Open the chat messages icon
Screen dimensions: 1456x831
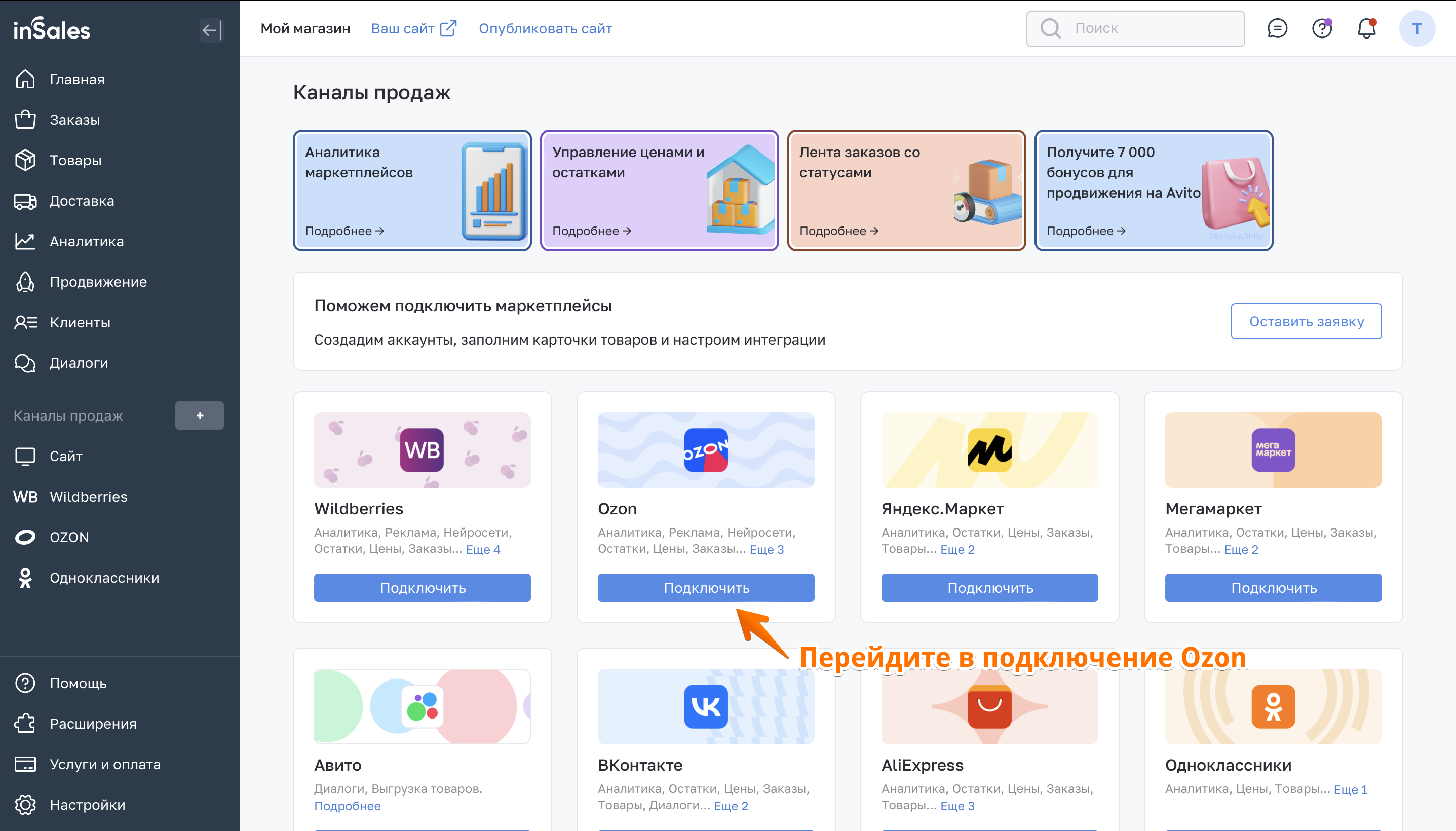coord(1277,28)
